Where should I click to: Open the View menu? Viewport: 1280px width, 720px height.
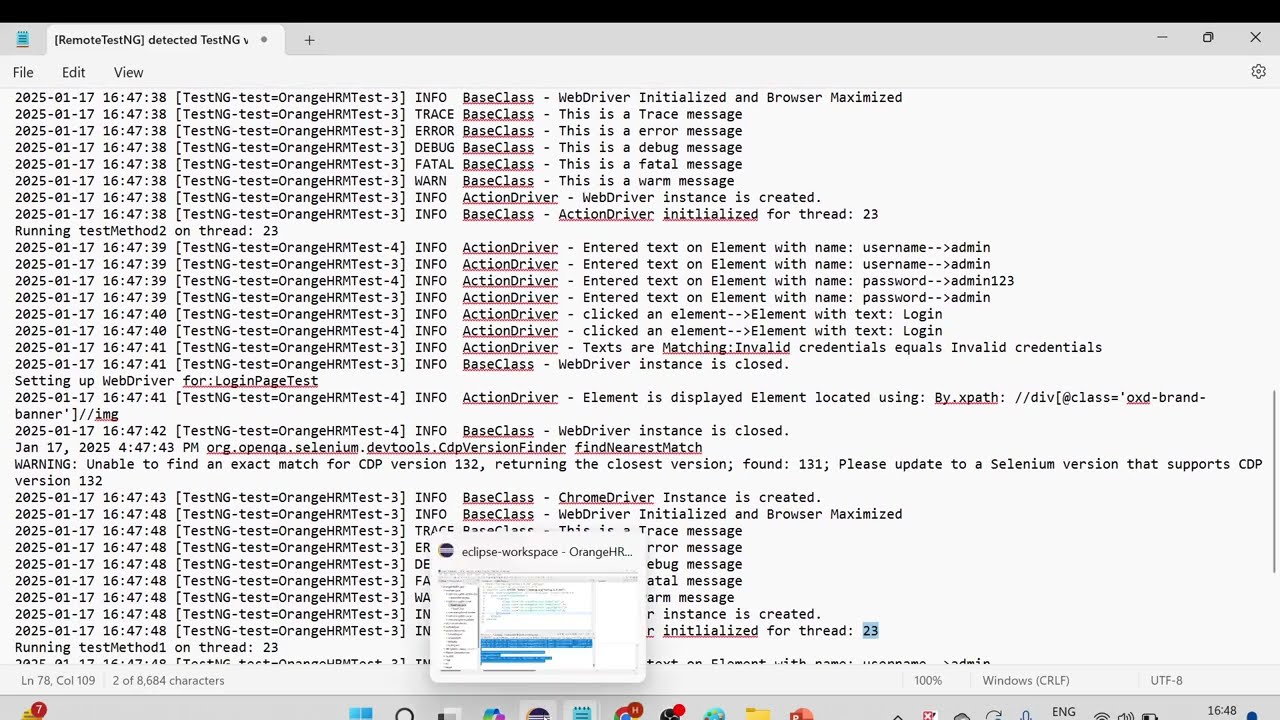(x=128, y=72)
